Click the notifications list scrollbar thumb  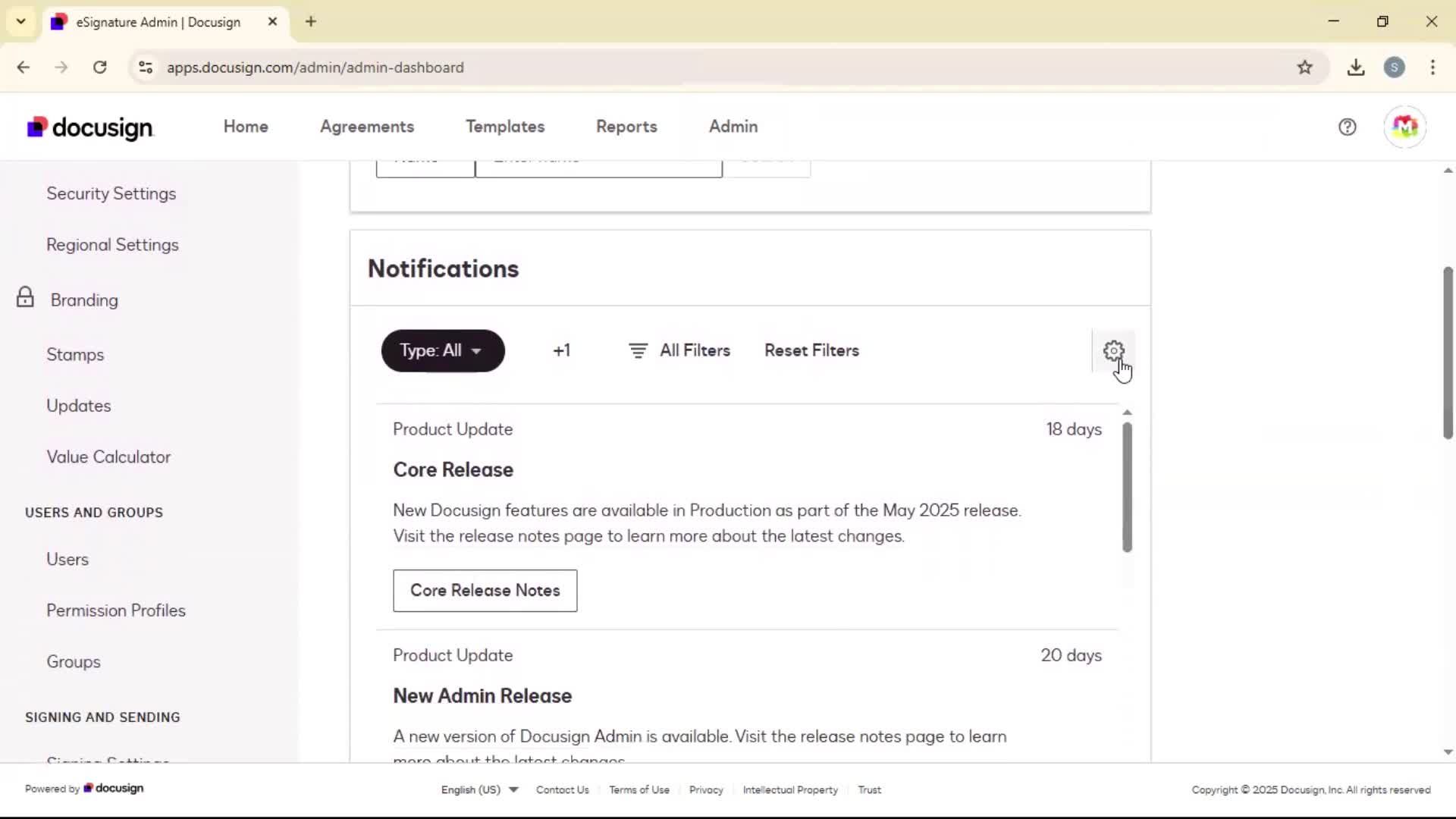pos(1127,487)
